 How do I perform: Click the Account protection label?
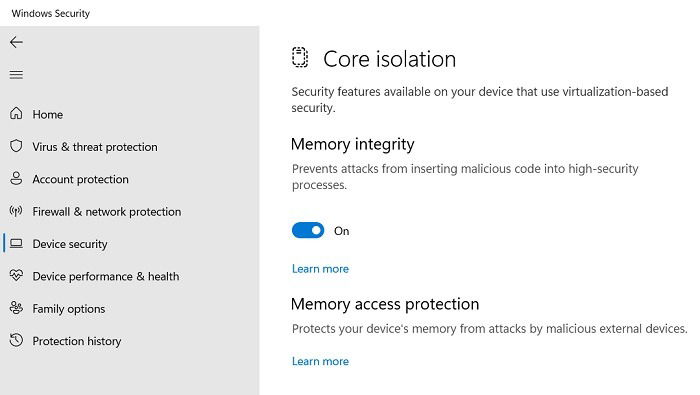click(x=80, y=179)
